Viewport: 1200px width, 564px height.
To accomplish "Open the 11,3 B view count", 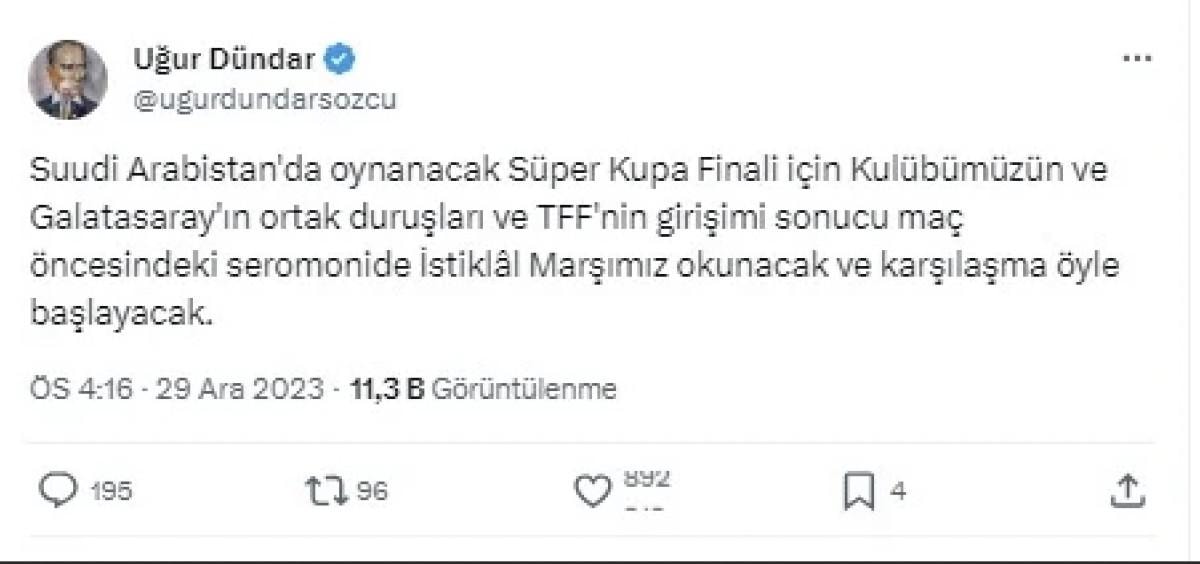I will click(x=388, y=389).
